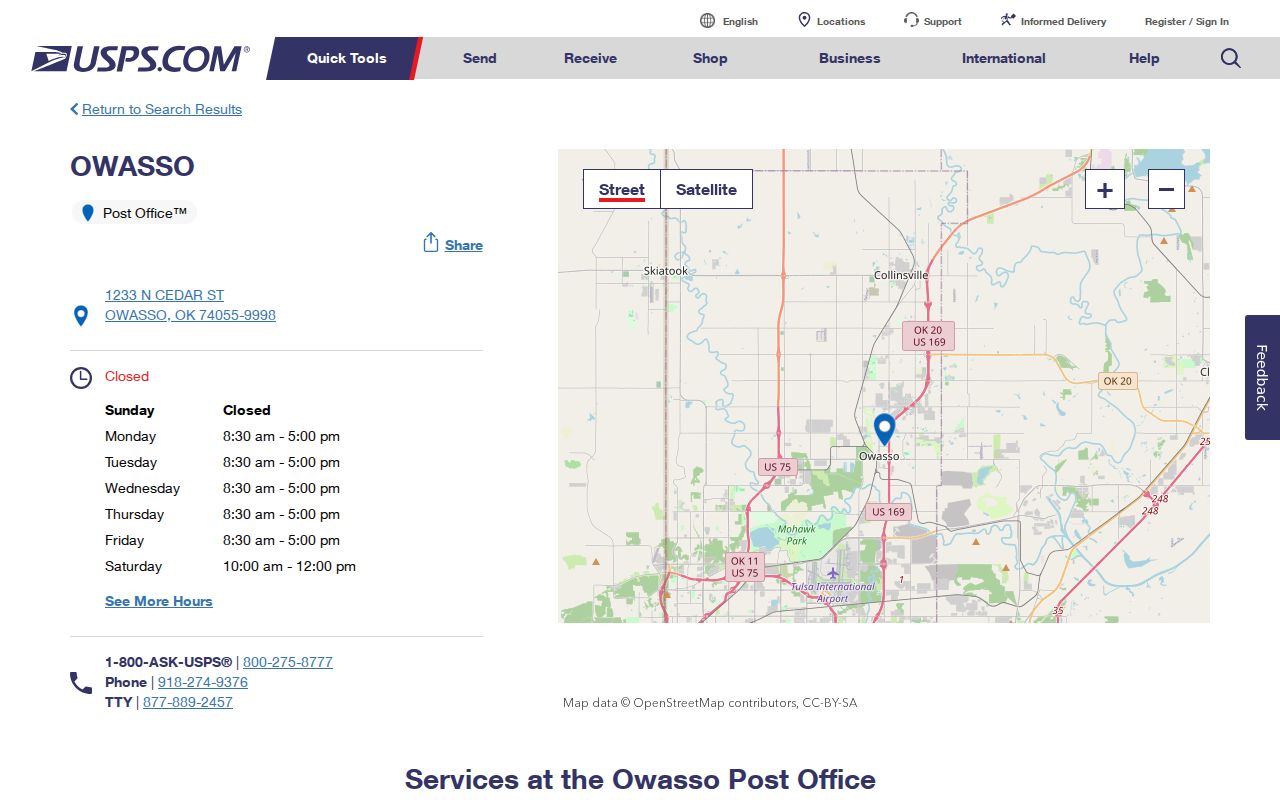This screenshot has width=1280, height=800.
Task: Click the Sunday row label
Action: pos(130,410)
